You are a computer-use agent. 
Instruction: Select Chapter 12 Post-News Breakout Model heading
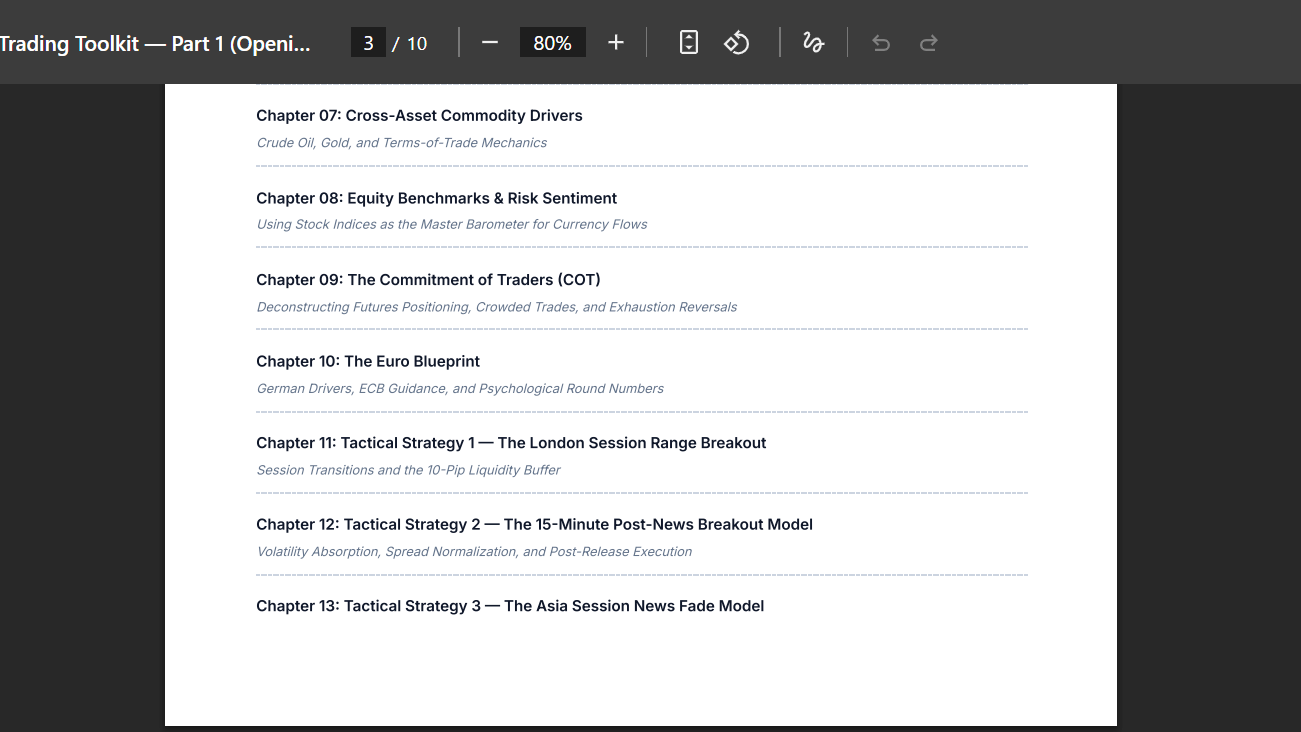[x=534, y=525]
